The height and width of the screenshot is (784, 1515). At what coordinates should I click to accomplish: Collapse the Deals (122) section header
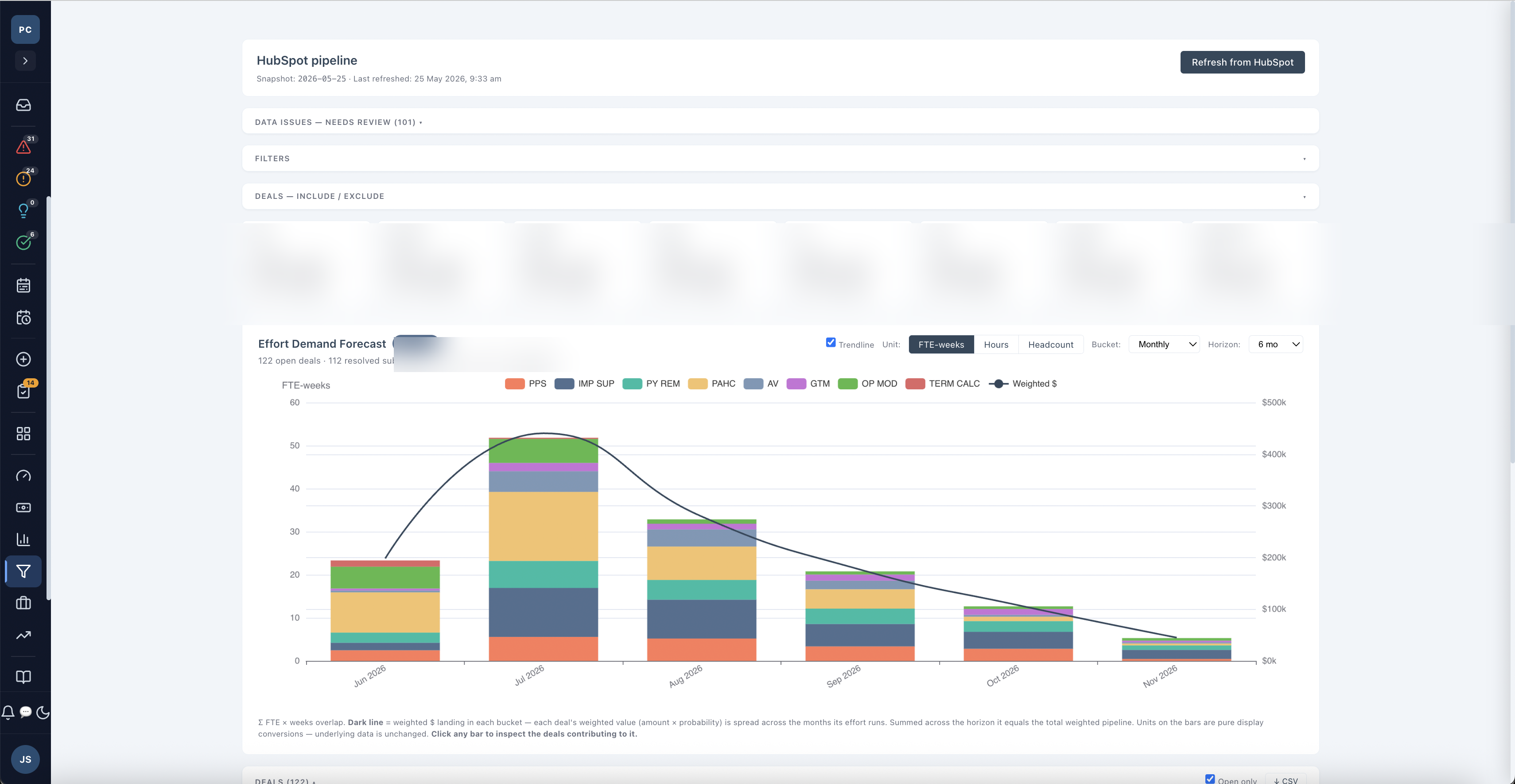pos(285,780)
